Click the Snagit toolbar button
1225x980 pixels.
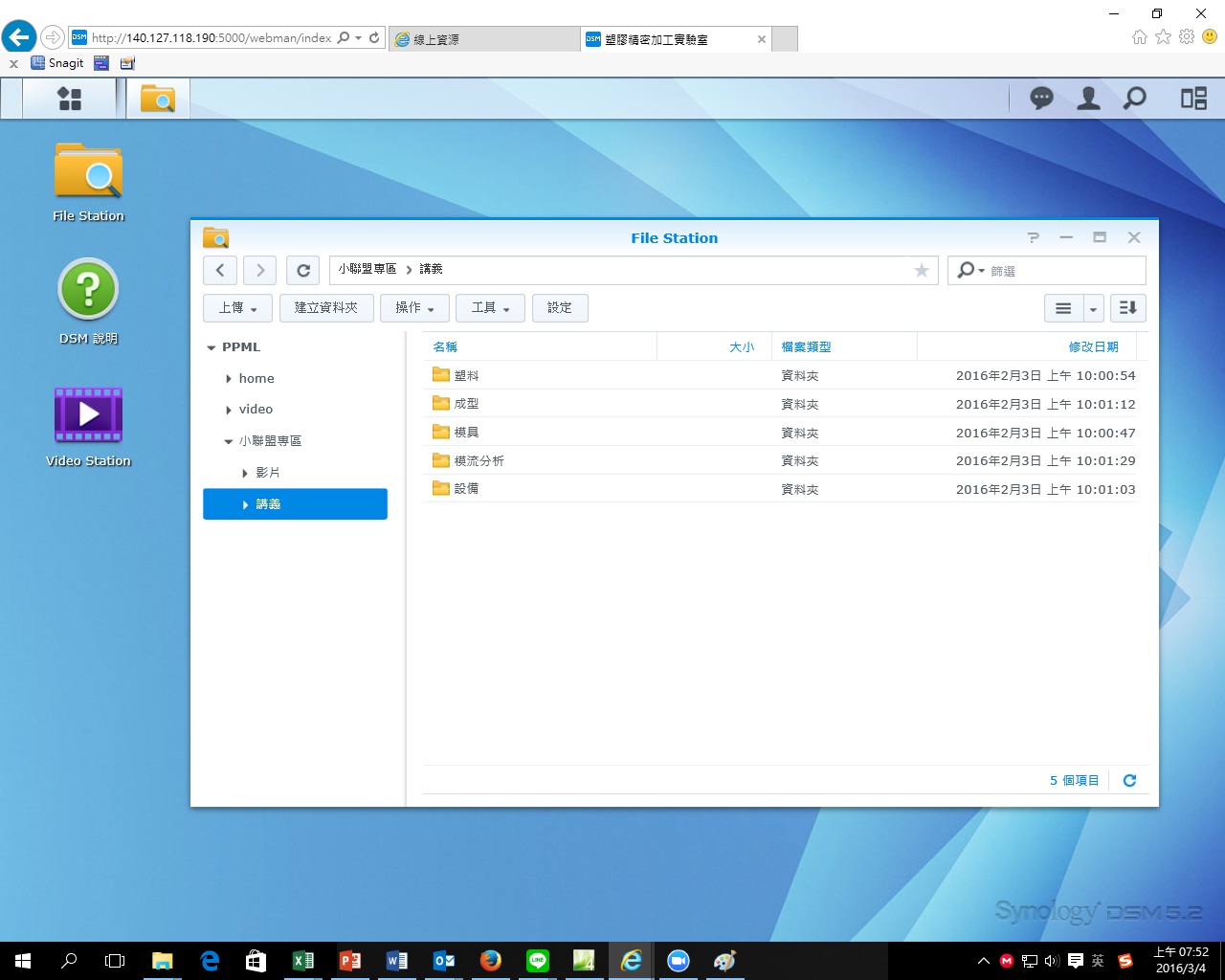pyautogui.click(x=57, y=63)
